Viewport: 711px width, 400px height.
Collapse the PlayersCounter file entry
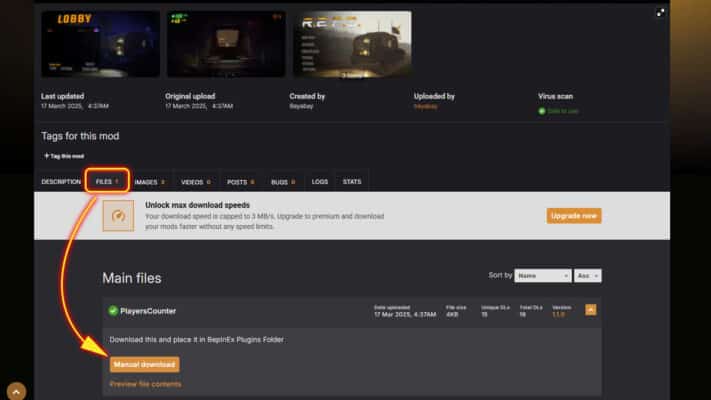[591, 310]
